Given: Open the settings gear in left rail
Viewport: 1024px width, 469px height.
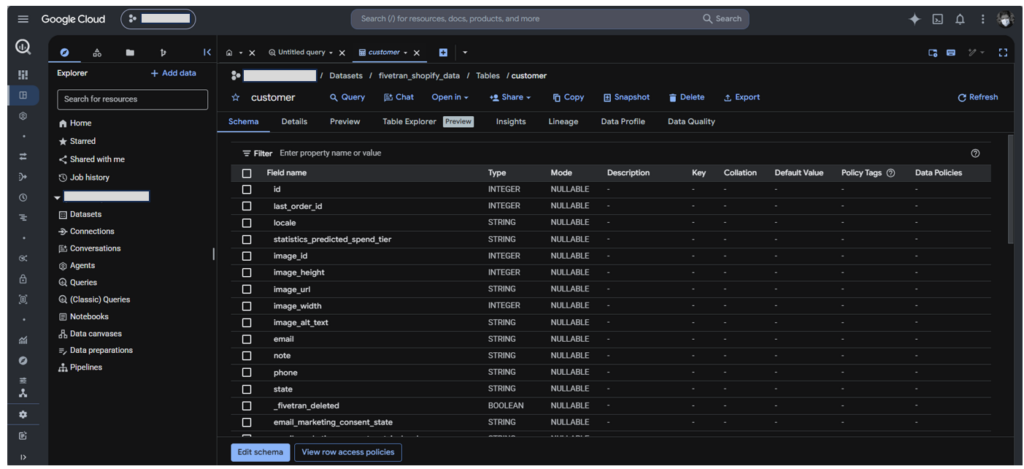Looking at the screenshot, I should point(23,415).
